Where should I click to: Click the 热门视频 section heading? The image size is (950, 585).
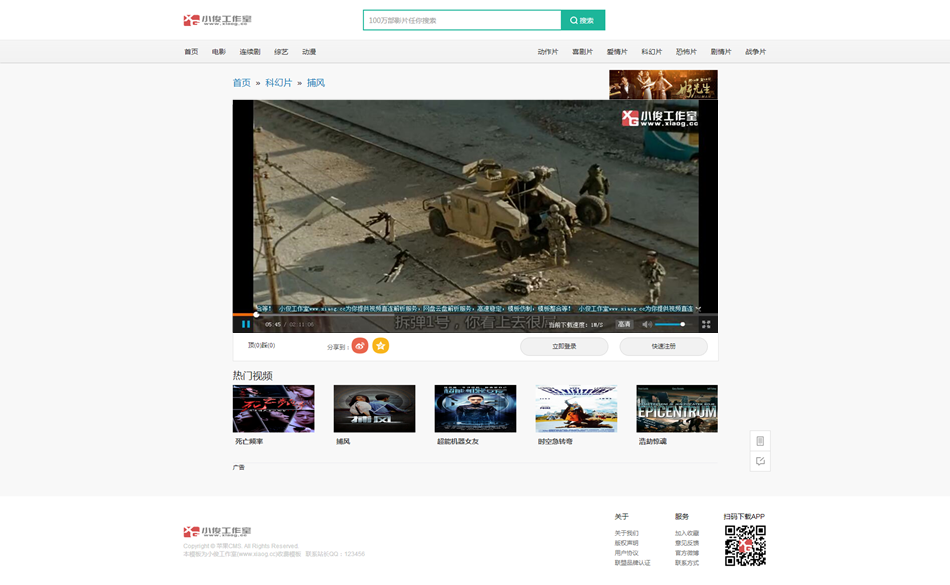click(253, 375)
